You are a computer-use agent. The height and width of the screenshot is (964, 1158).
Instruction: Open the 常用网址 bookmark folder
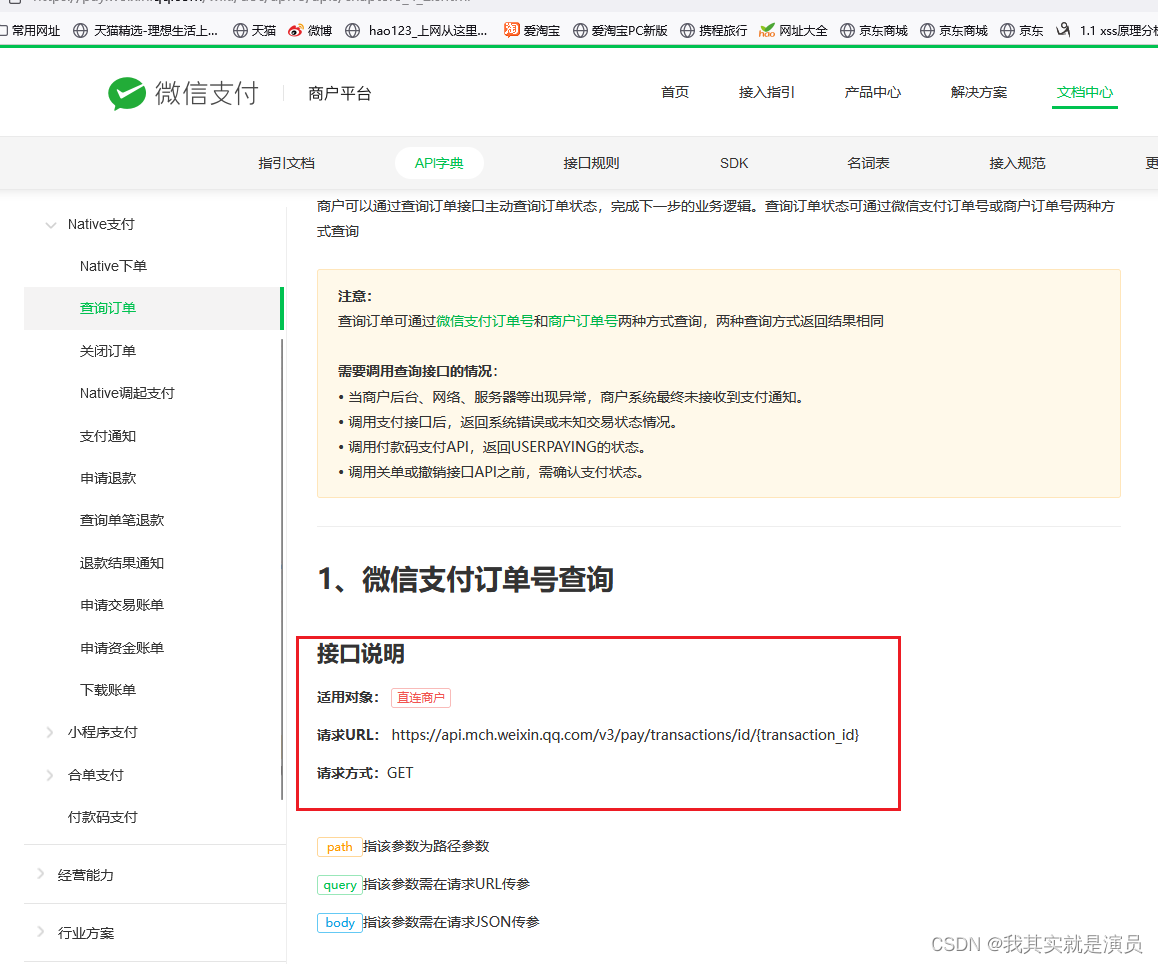[x=30, y=30]
